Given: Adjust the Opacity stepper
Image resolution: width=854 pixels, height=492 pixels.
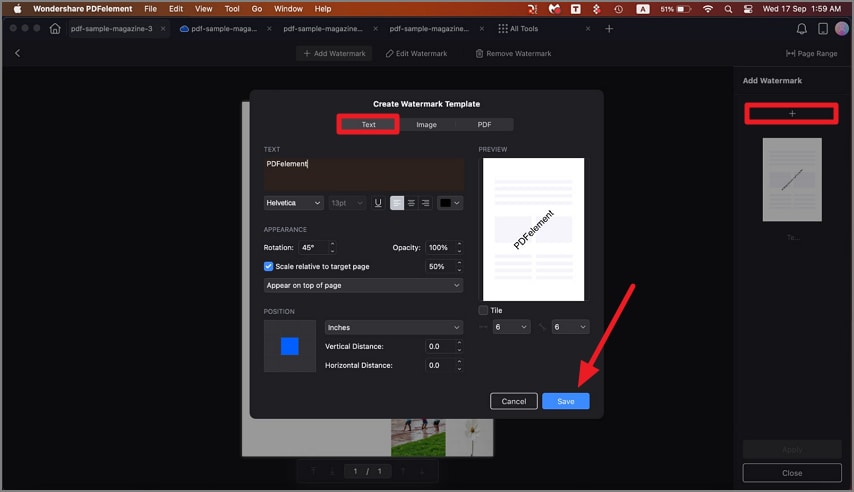Looking at the screenshot, I should click(459, 247).
